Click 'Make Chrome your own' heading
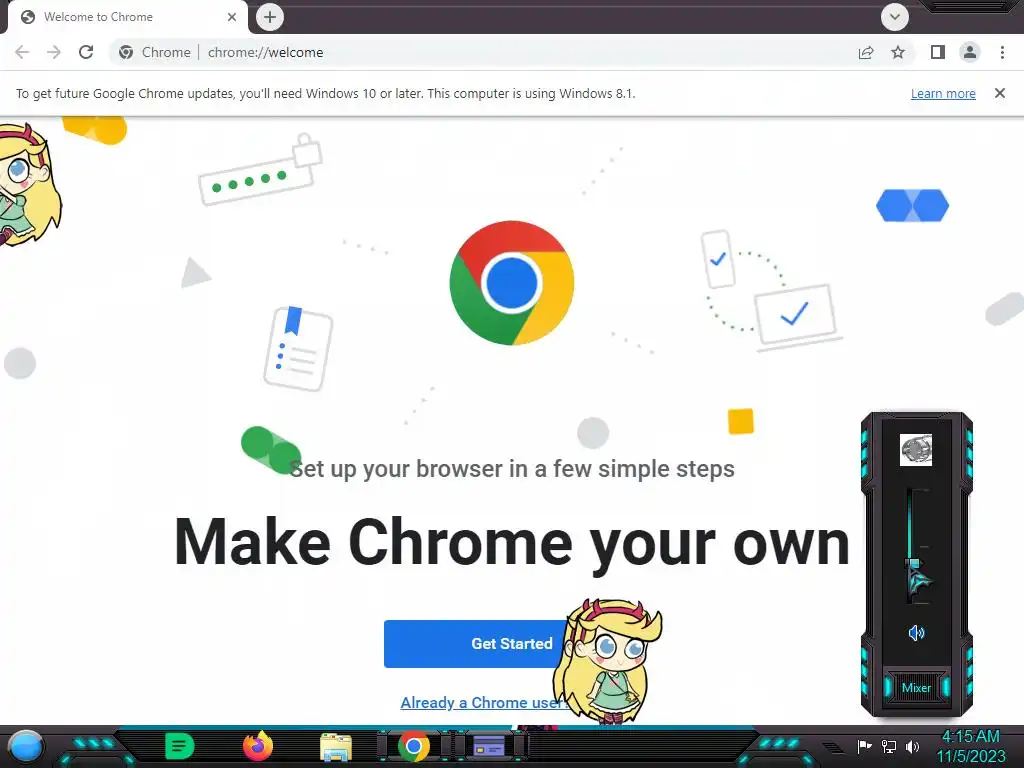This screenshot has height=768, width=1024. (512, 543)
